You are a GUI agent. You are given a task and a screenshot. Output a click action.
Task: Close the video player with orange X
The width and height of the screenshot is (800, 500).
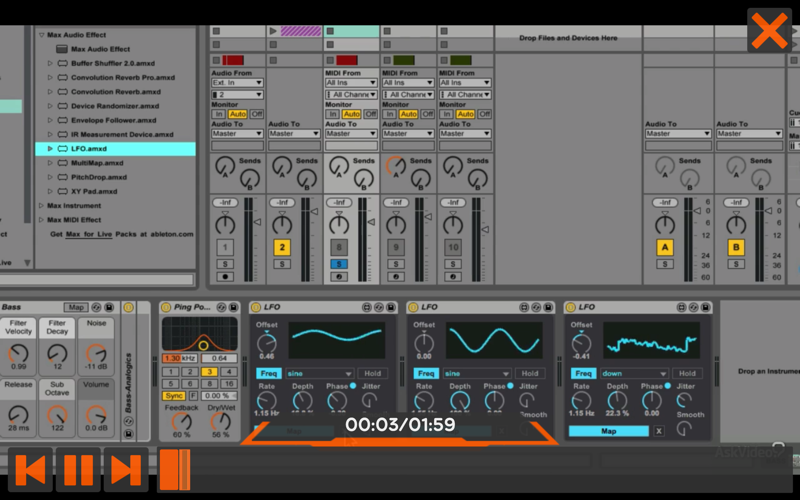click(769, 30)
